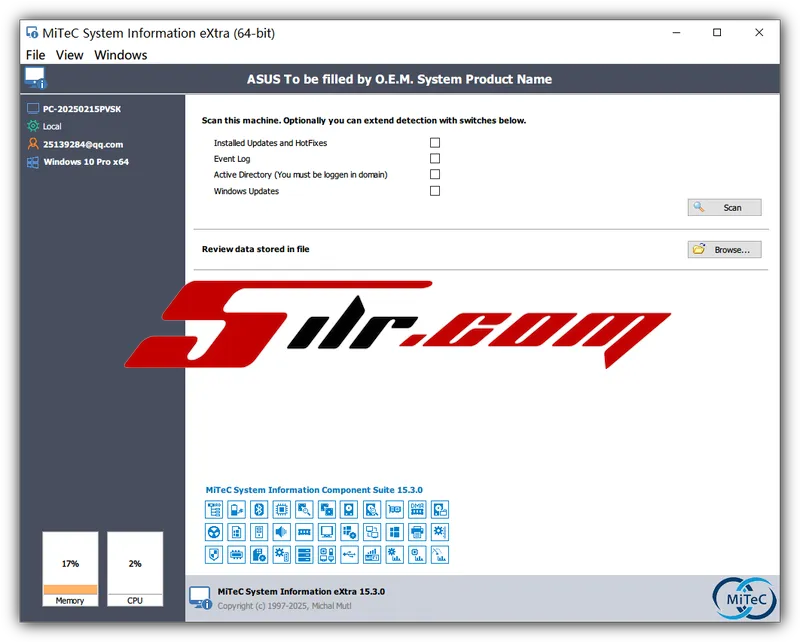
Task: Open the monitor display icon
Action: (x=327, y=532)
